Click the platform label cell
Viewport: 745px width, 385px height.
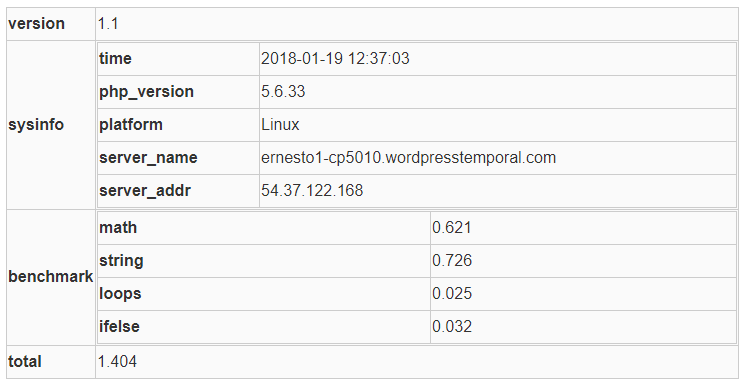coord(178,125)
